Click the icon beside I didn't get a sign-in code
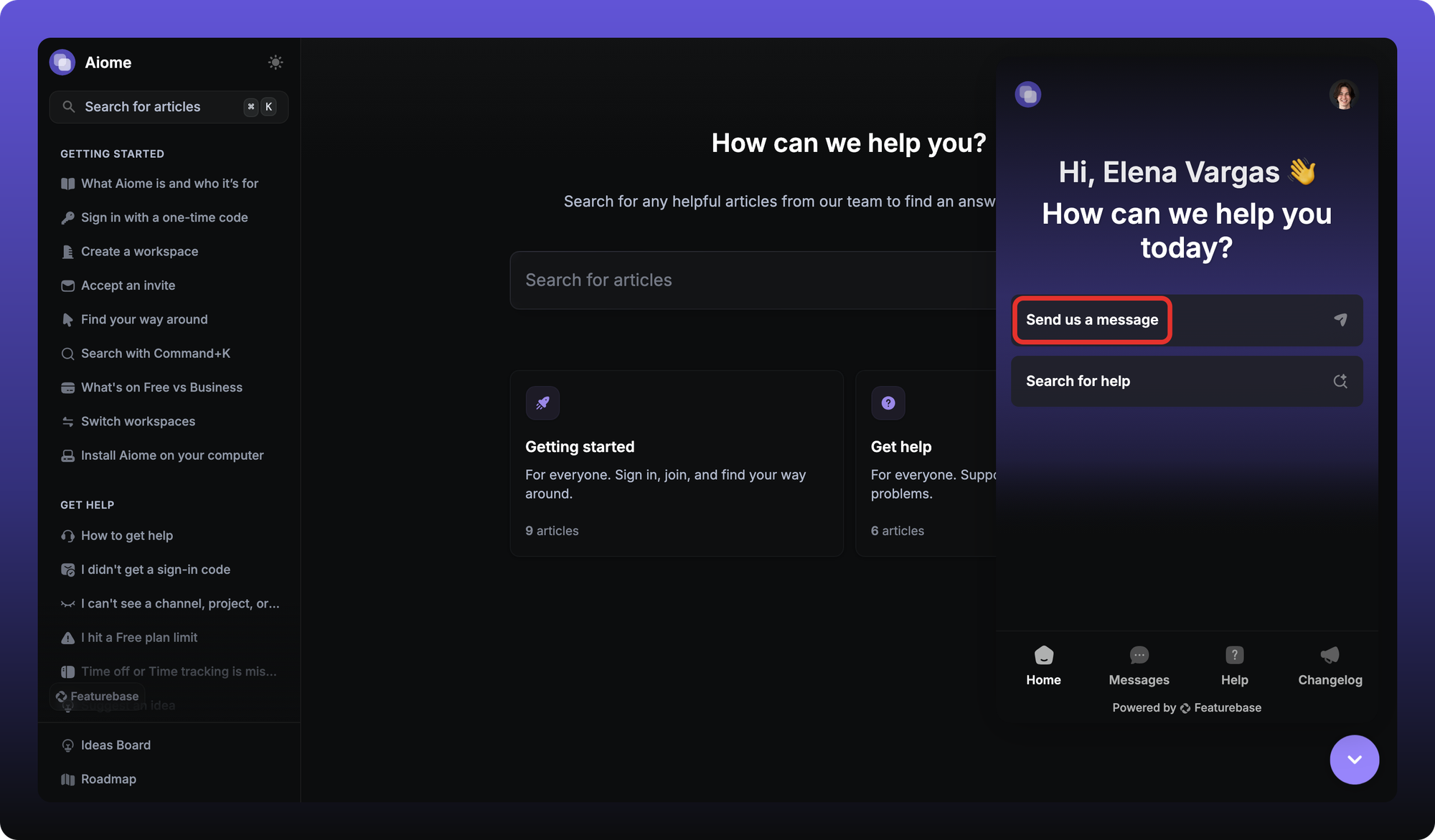 (68, 570)
